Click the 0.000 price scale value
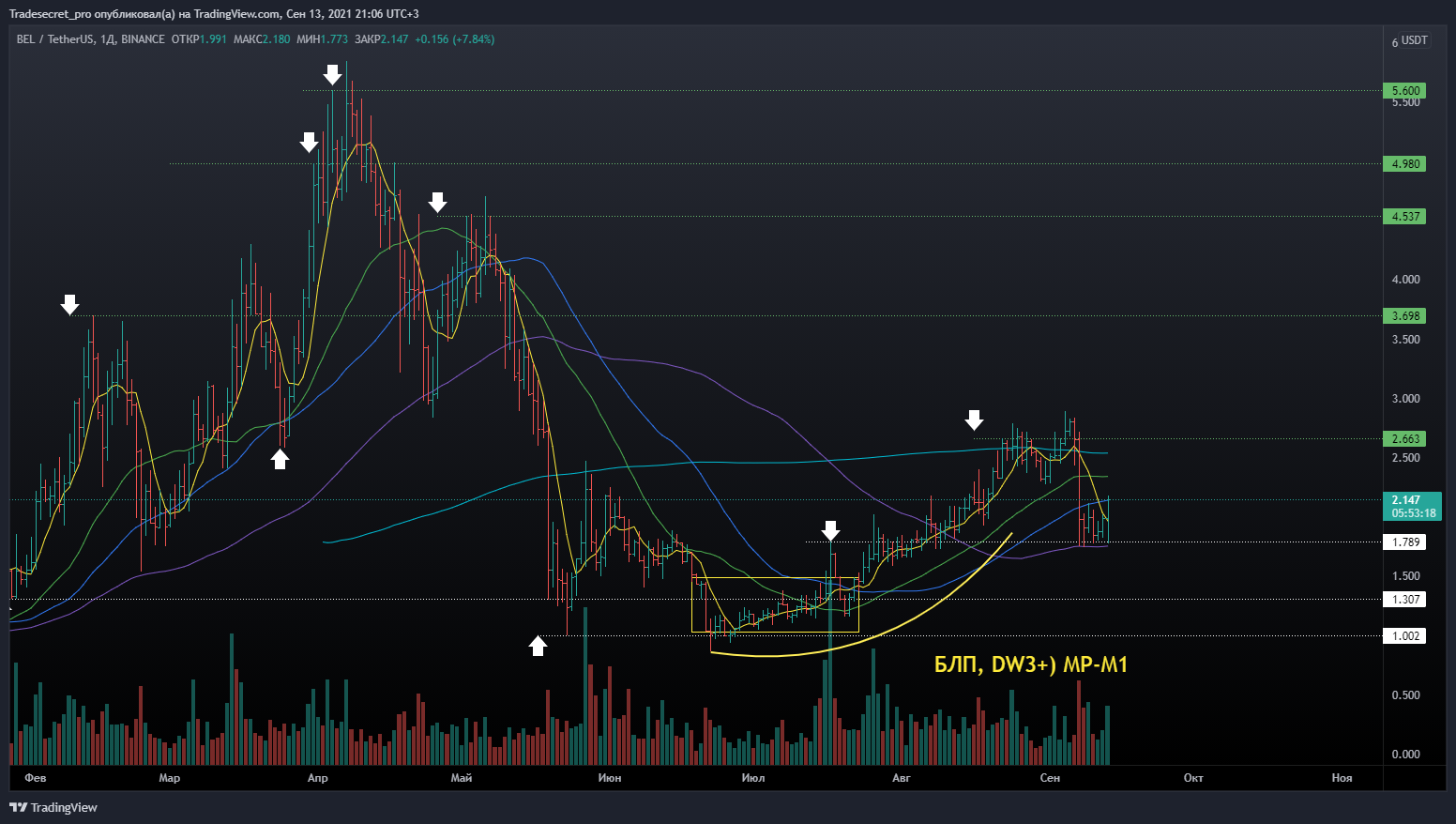This screenshot has width=1456, height=824. (x=1406, y=755)
